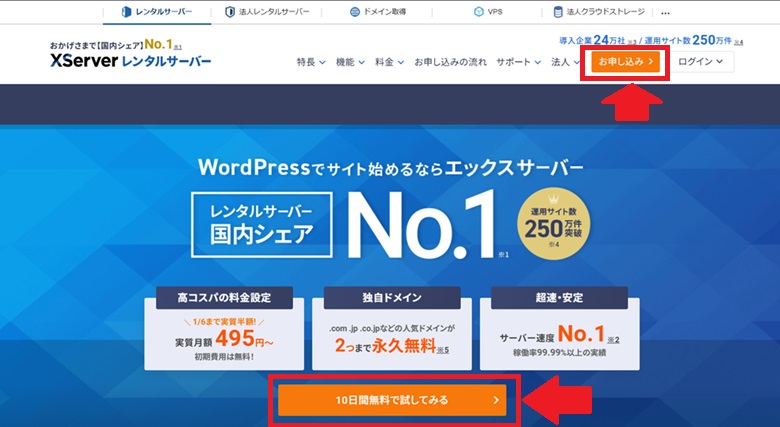Expand the 特長 dropdown menu
This screenshot has width=780, height=427.
tap(311, 62)
